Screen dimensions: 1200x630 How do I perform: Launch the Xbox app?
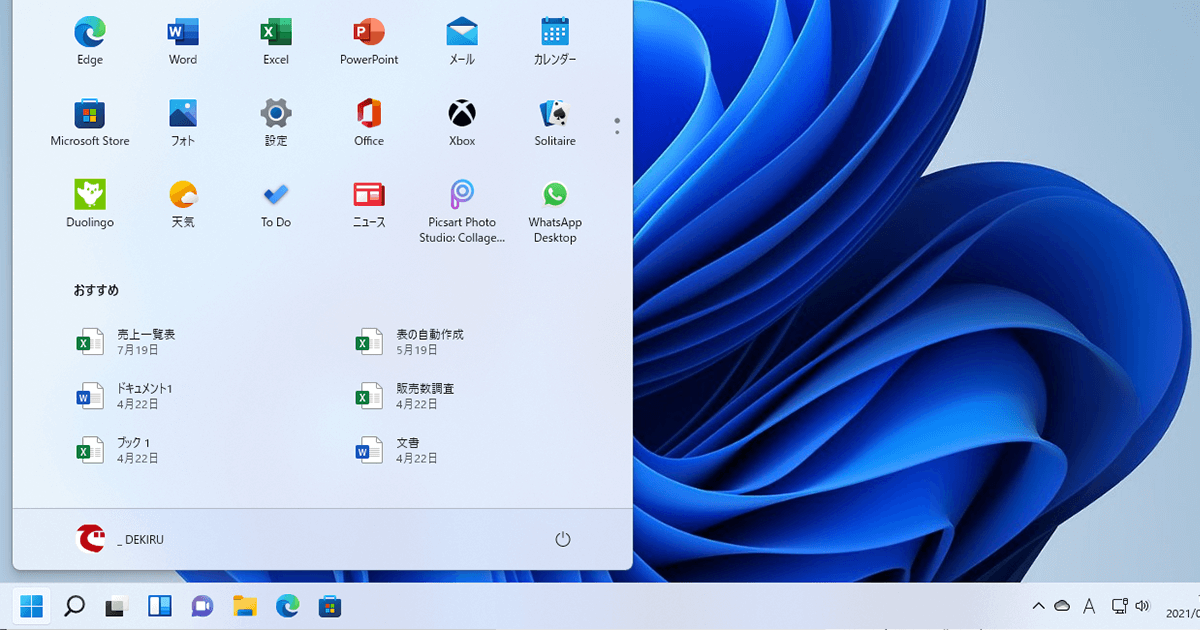pyautogui.click(x=462, y=123)
